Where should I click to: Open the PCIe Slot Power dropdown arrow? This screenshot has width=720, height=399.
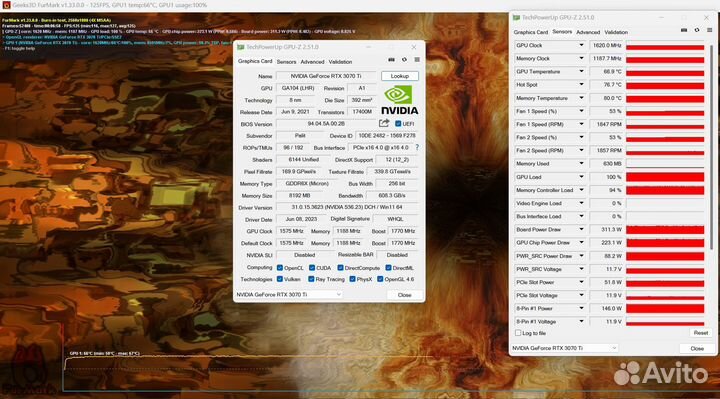581,282
